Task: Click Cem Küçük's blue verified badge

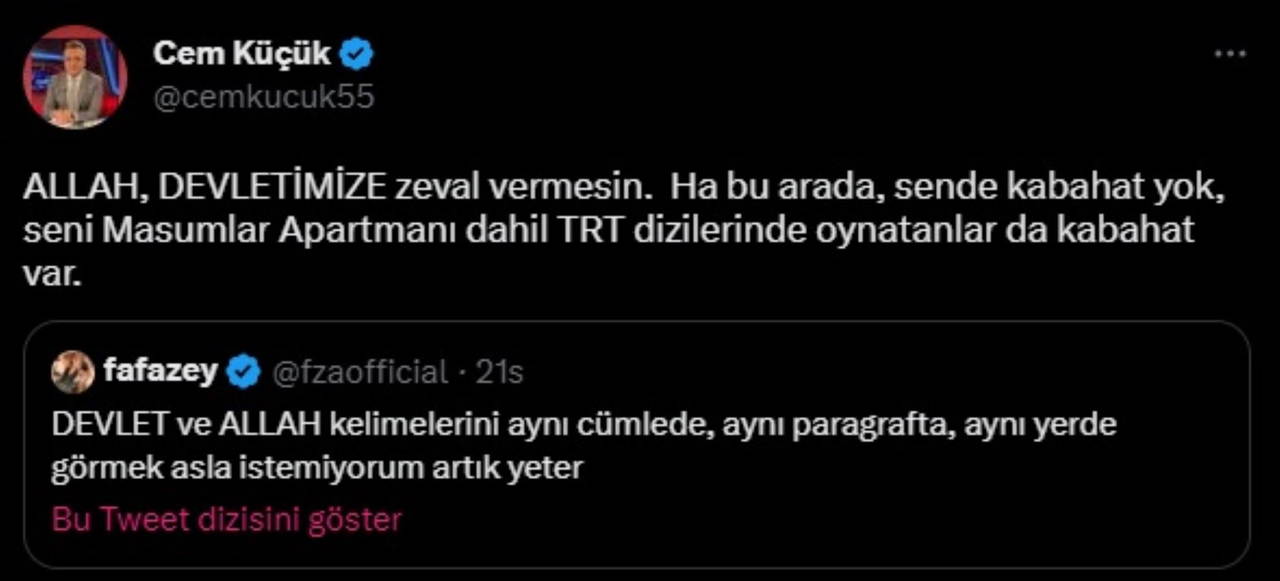Action: (355, 54)
